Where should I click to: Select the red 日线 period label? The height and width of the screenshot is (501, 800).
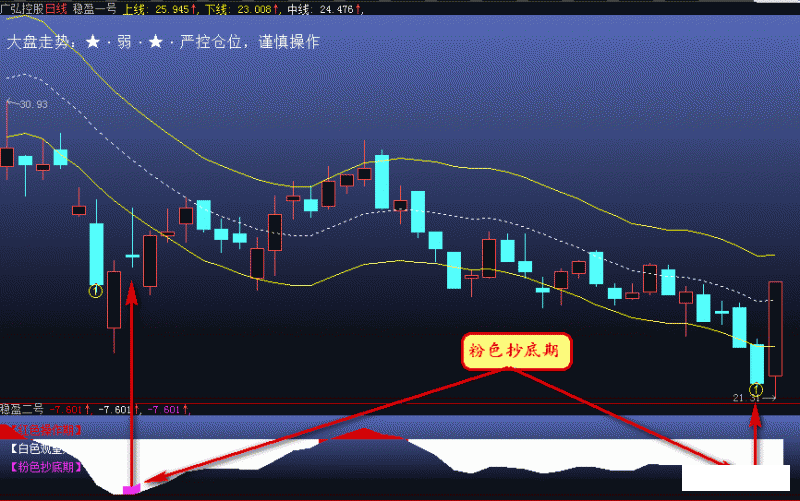coord(56,9)
